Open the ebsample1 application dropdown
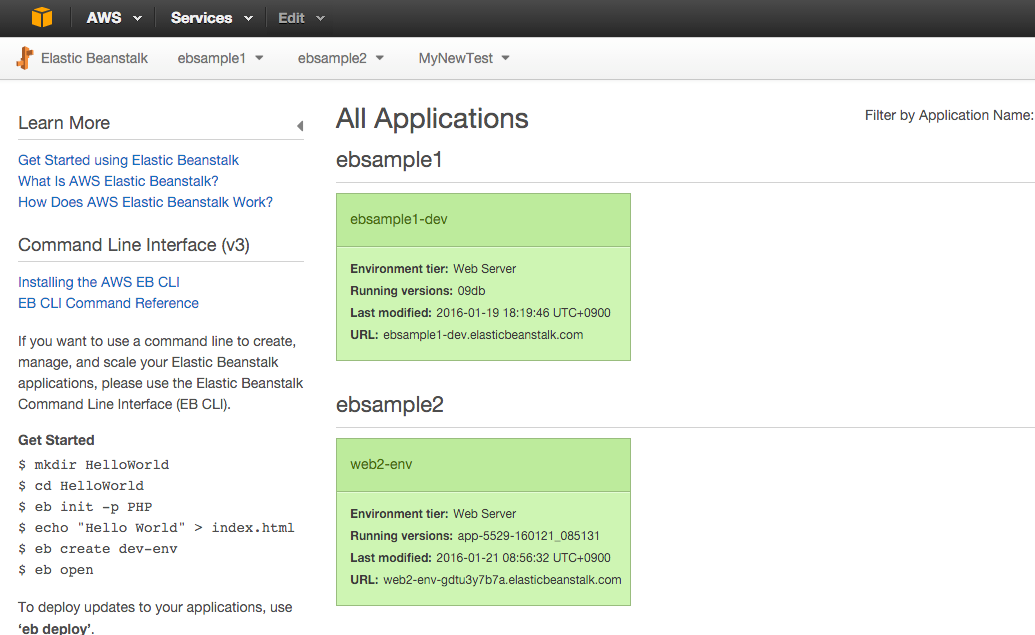 pyautogui.click(x=220, y=58)
